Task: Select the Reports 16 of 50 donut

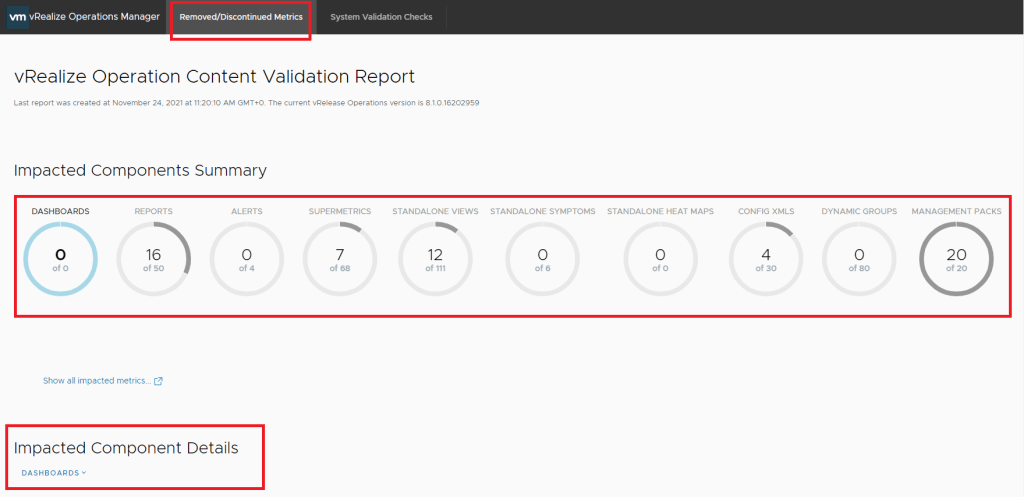Action: point(153,259)
